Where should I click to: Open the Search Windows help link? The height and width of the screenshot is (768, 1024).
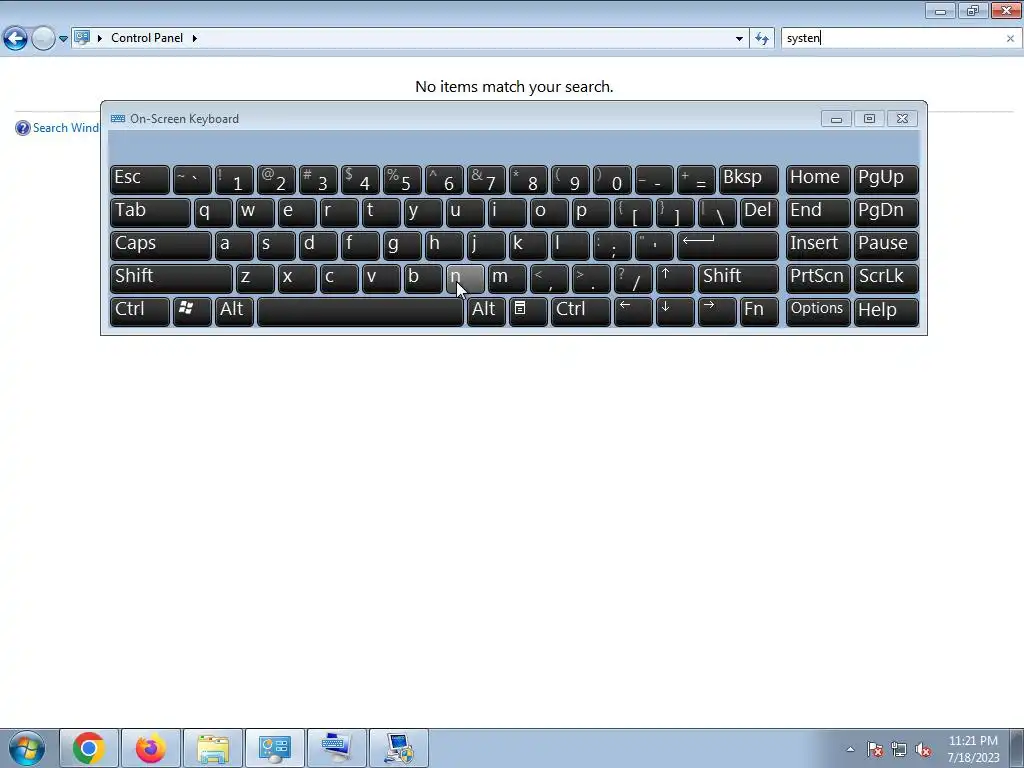[66, 128]
